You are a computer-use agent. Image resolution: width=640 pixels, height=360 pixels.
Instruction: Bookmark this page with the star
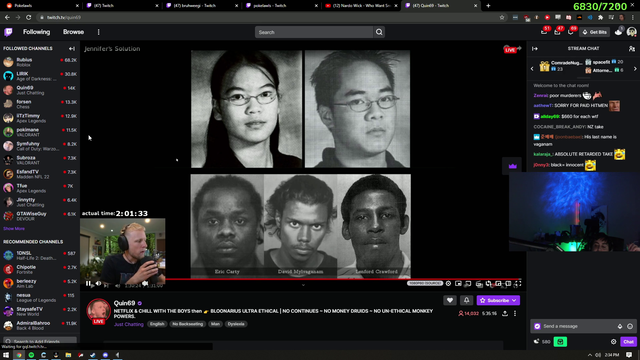coord(502,18)
